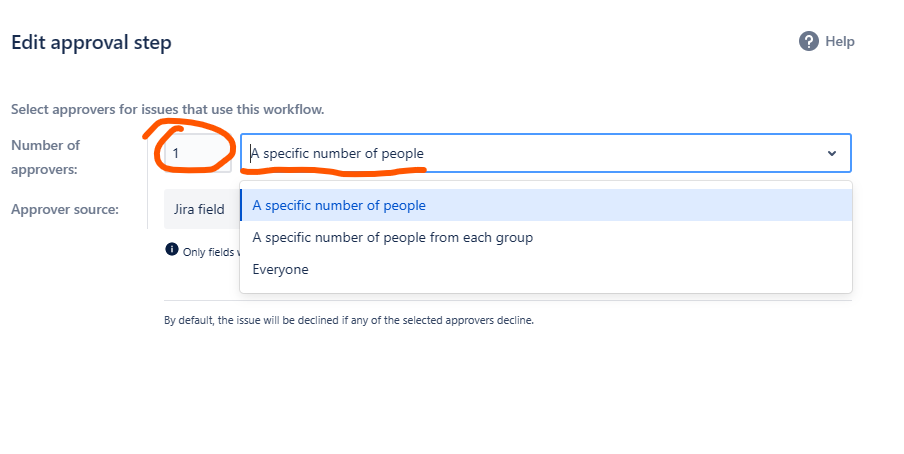Click the Select approvers for issues description text
This screenshot has height=454, width=904.
click(167, 109)
